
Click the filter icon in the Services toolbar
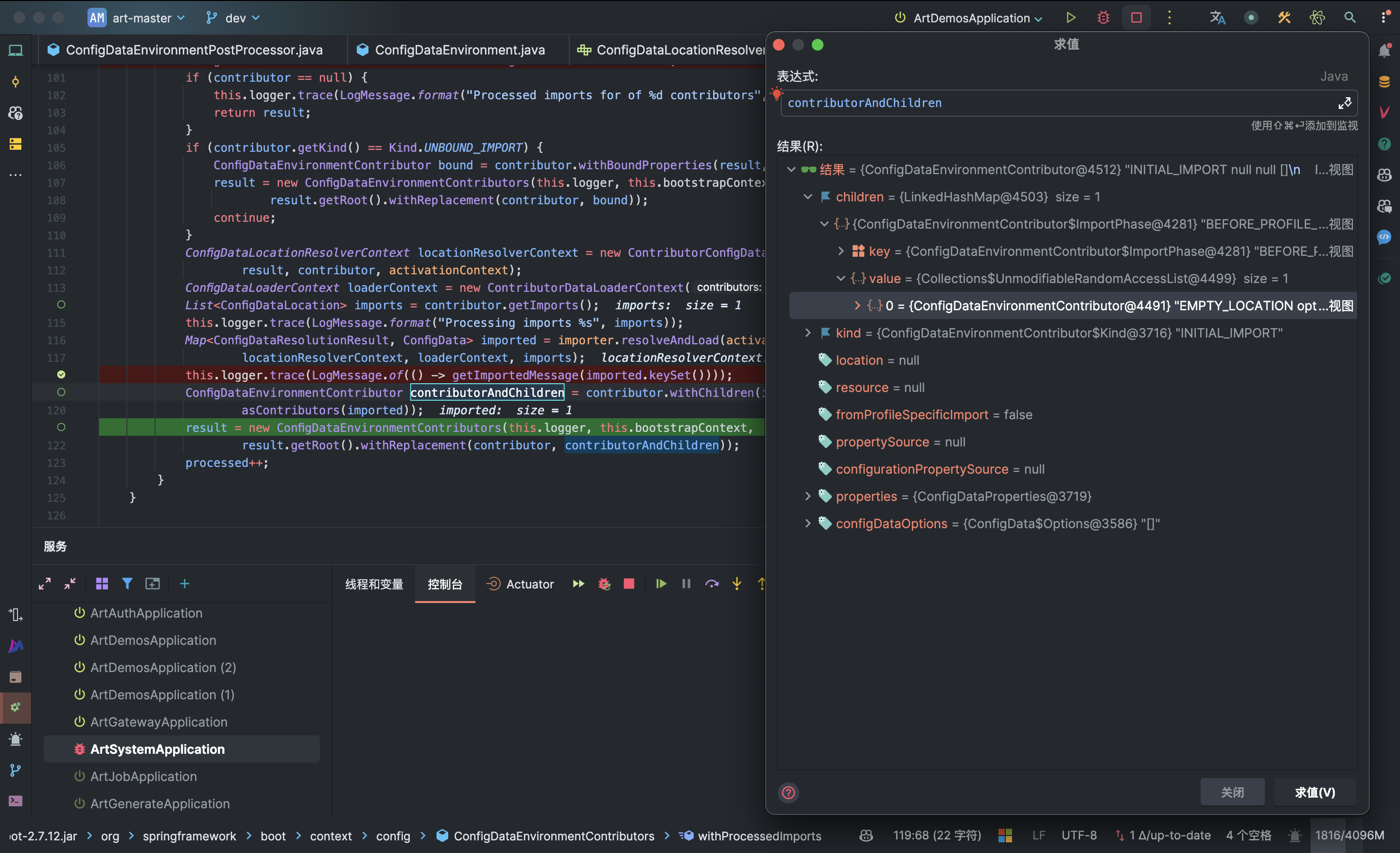tap(127, 584)
